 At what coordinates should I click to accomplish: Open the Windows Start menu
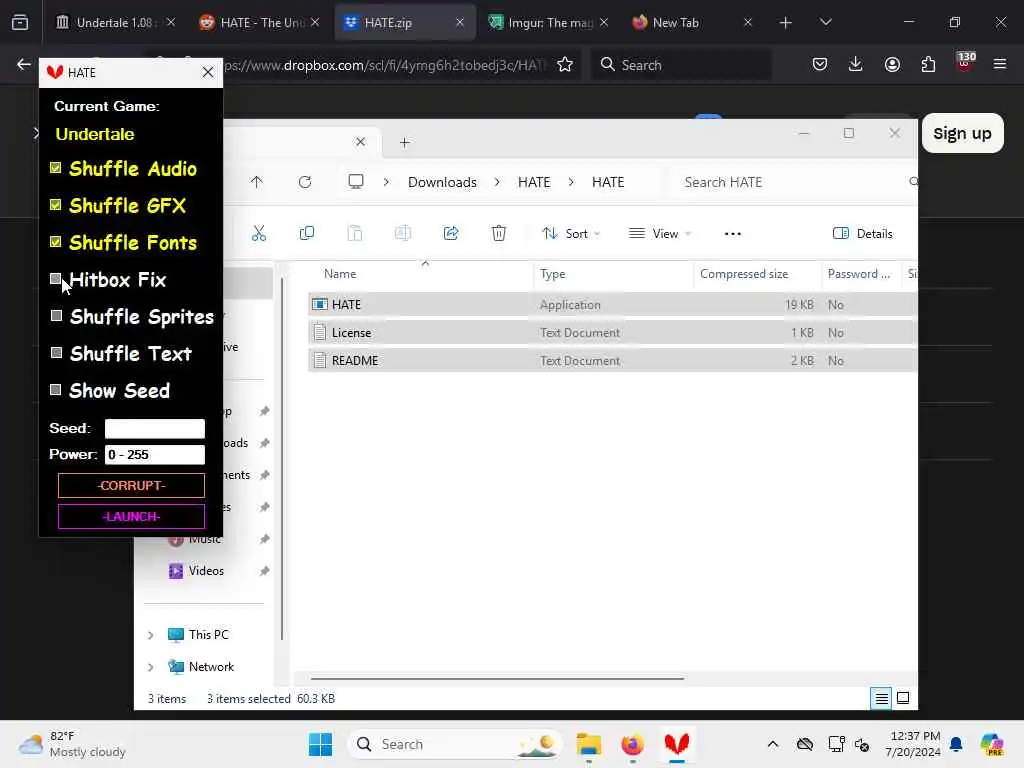(x=320, y=744)
